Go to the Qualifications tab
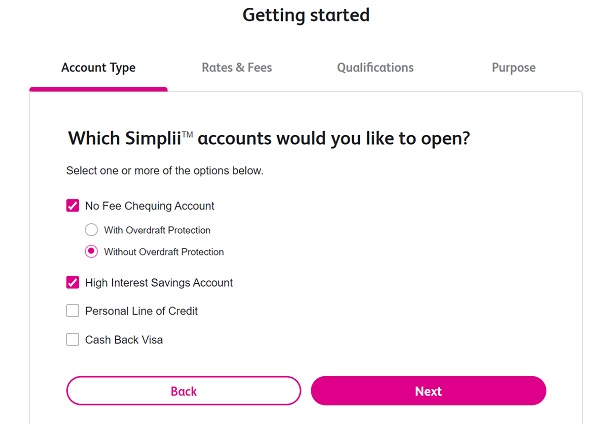This screenshot has width=600, height=424. (375, 68)
